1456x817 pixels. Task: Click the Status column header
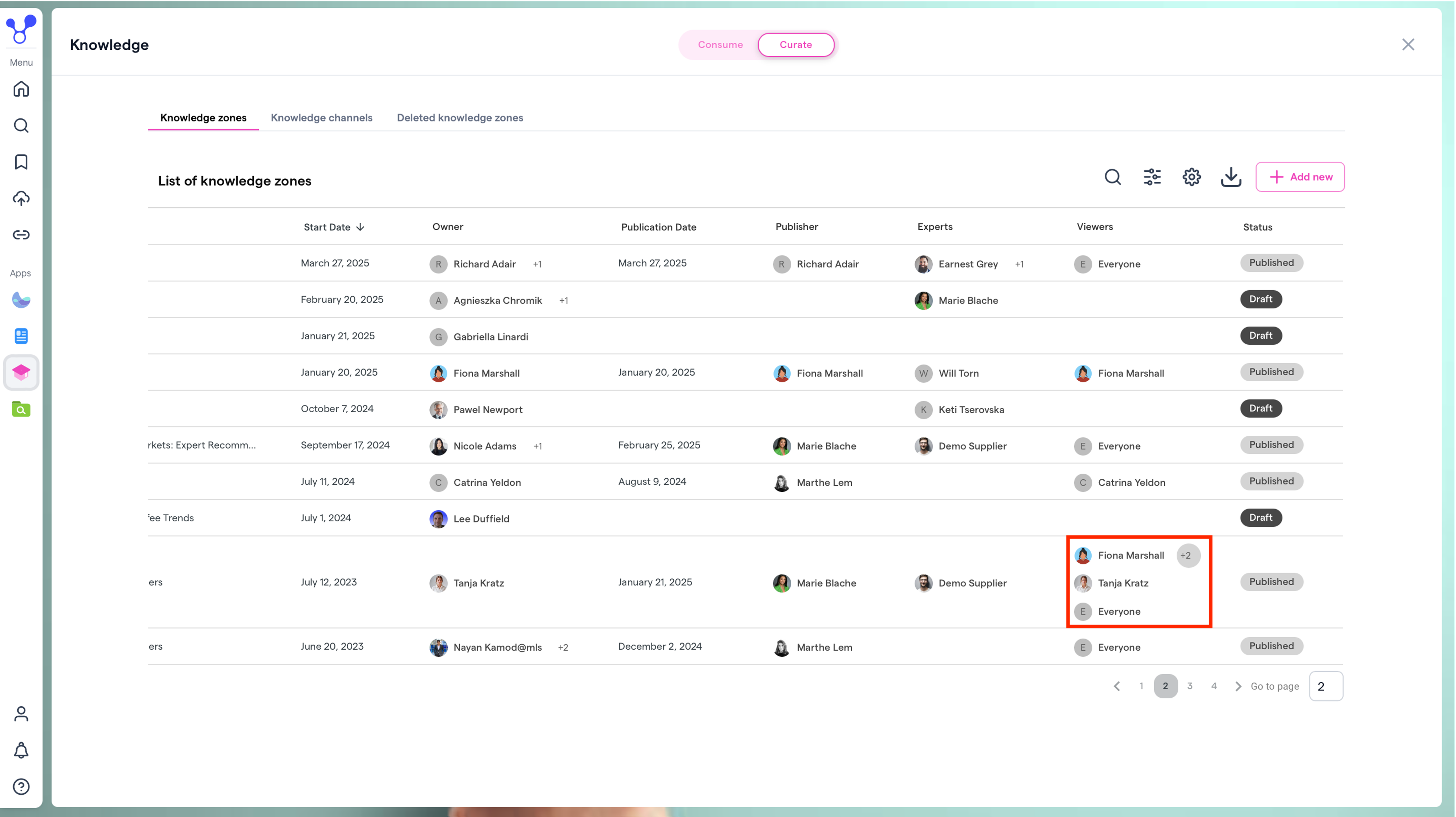[x=1257, y=227]
